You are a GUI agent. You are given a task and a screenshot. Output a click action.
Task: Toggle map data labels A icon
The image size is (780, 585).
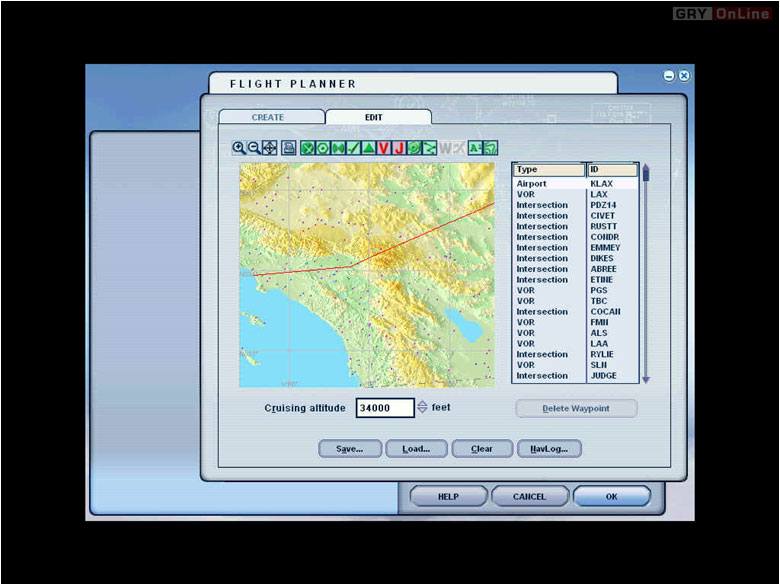point(475,148)
